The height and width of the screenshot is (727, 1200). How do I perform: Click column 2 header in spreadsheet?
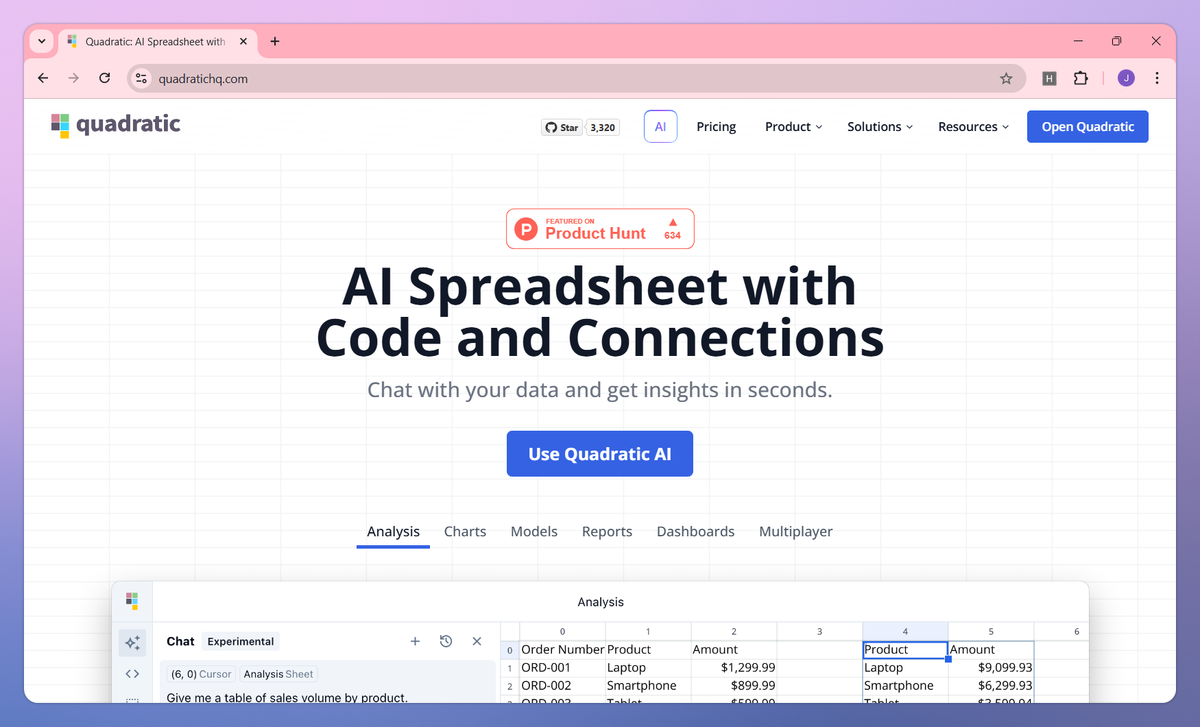pyautogui.click(x=734, y=631)
